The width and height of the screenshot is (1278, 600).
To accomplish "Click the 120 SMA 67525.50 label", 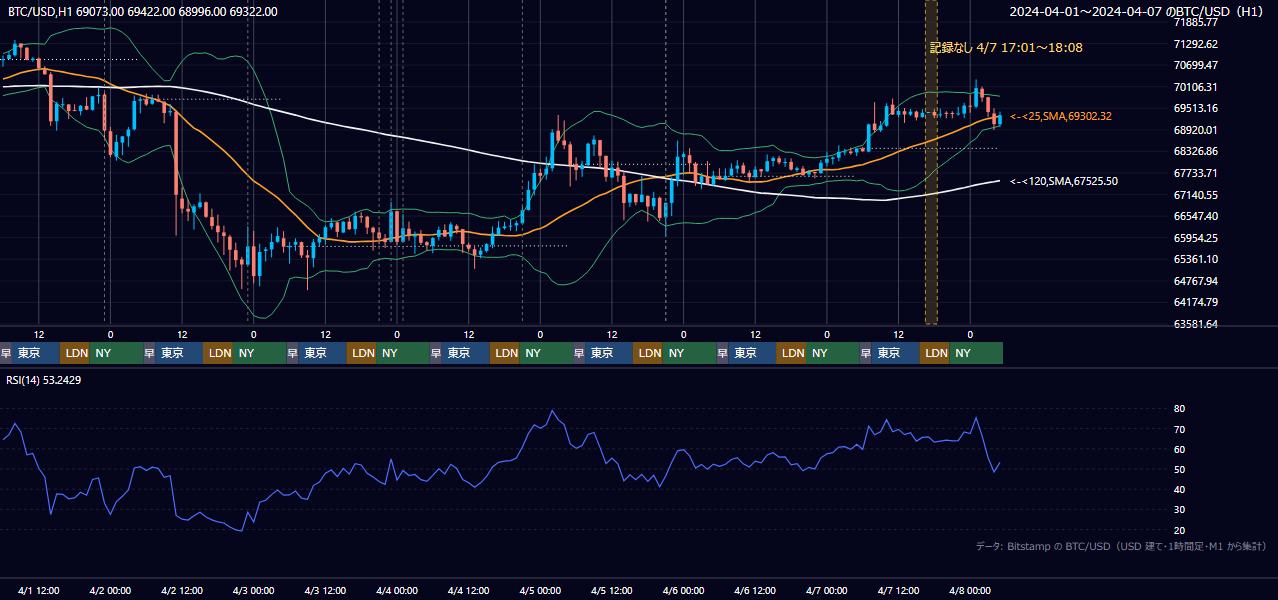I will tap(1063, 181).
